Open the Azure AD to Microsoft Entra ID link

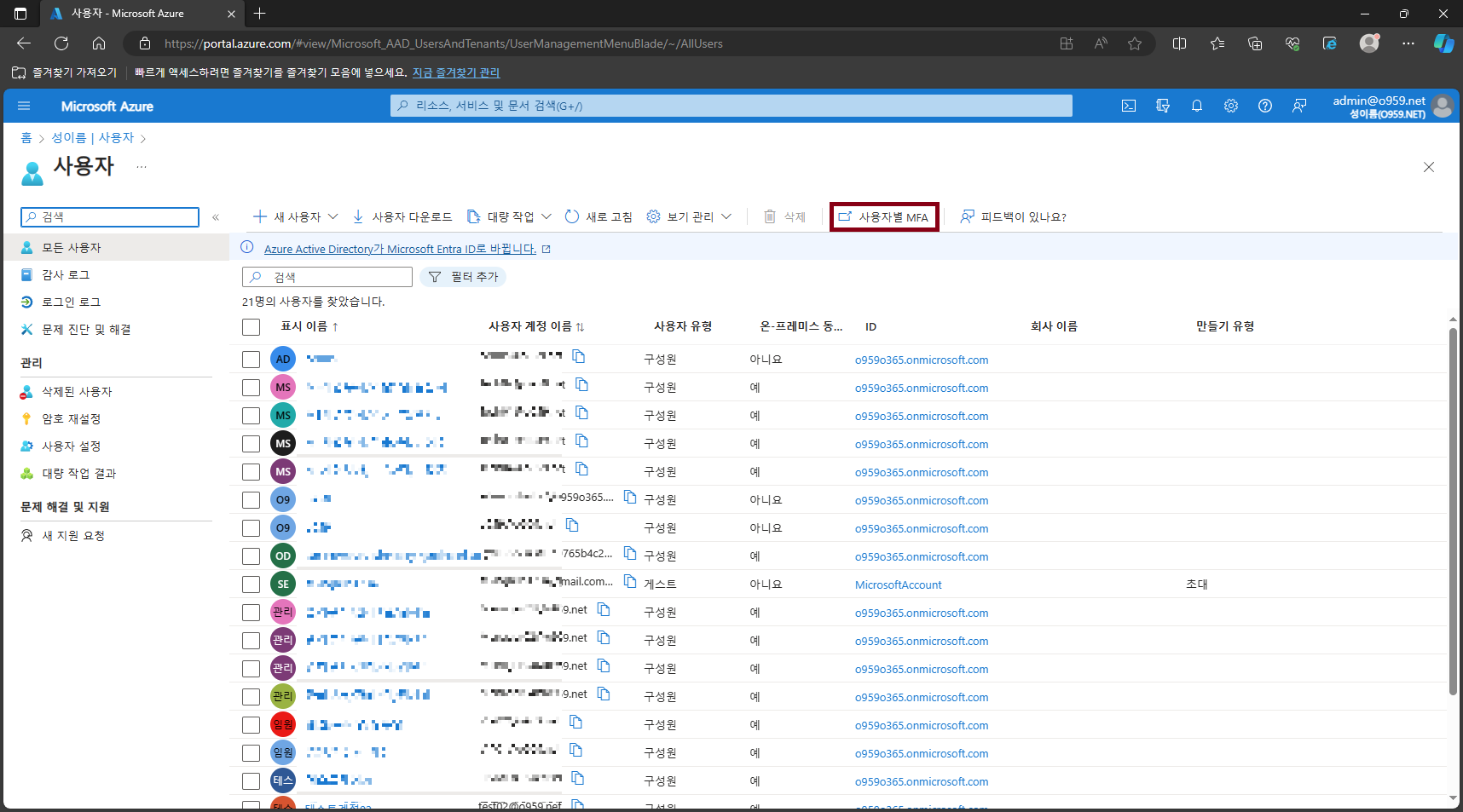pos(400,249)
